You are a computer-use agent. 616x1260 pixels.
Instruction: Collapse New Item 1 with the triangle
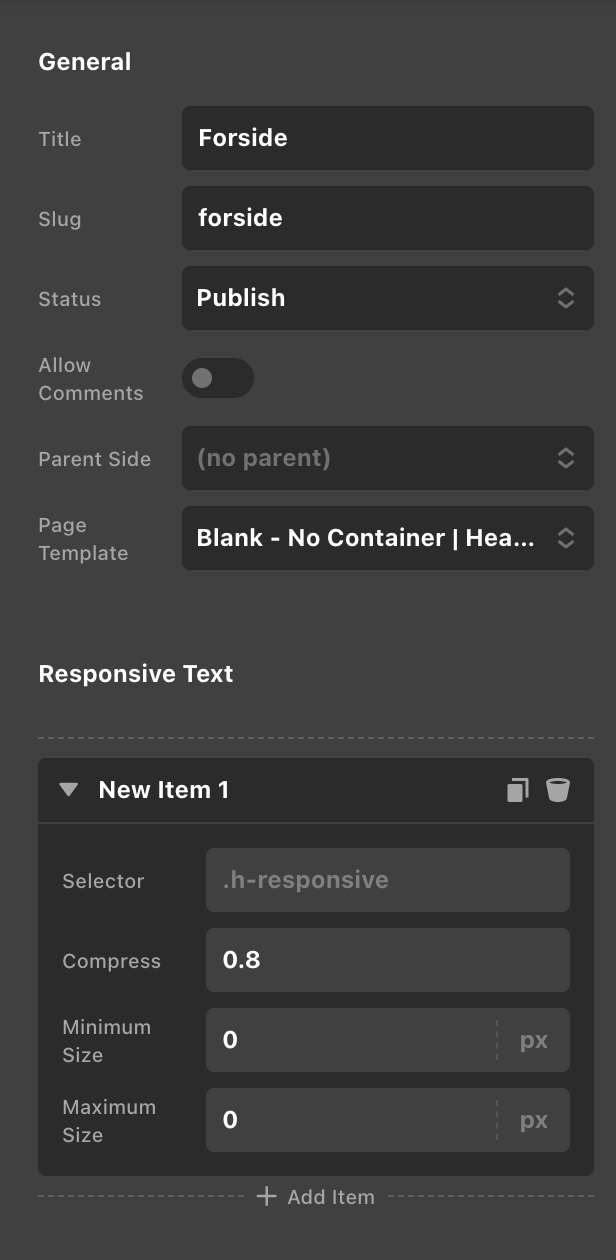click(x=68, y=790)
